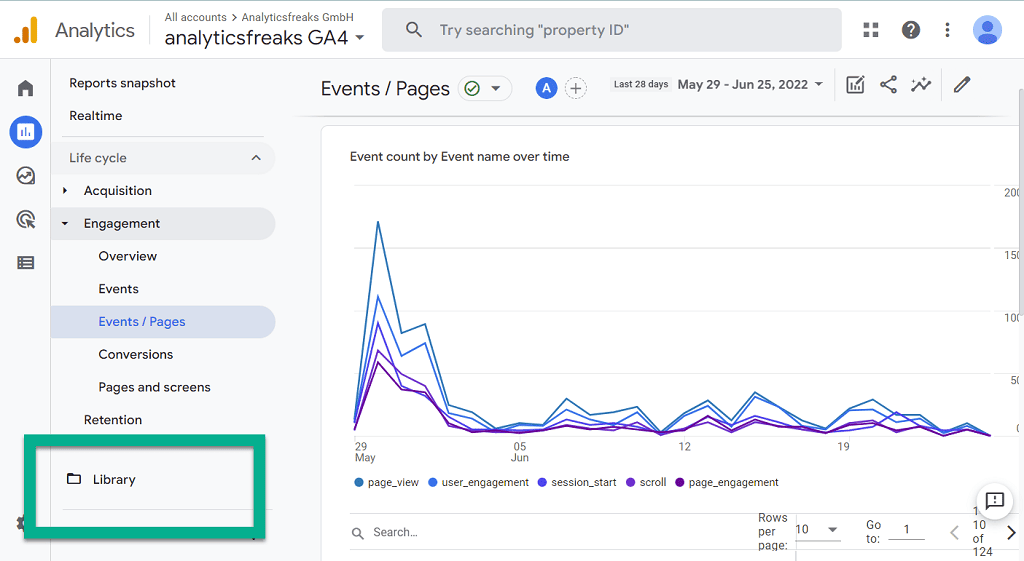Click the Customize report pencil icon
This screenshot has height=561, width=1024.
tap(962, 85)
